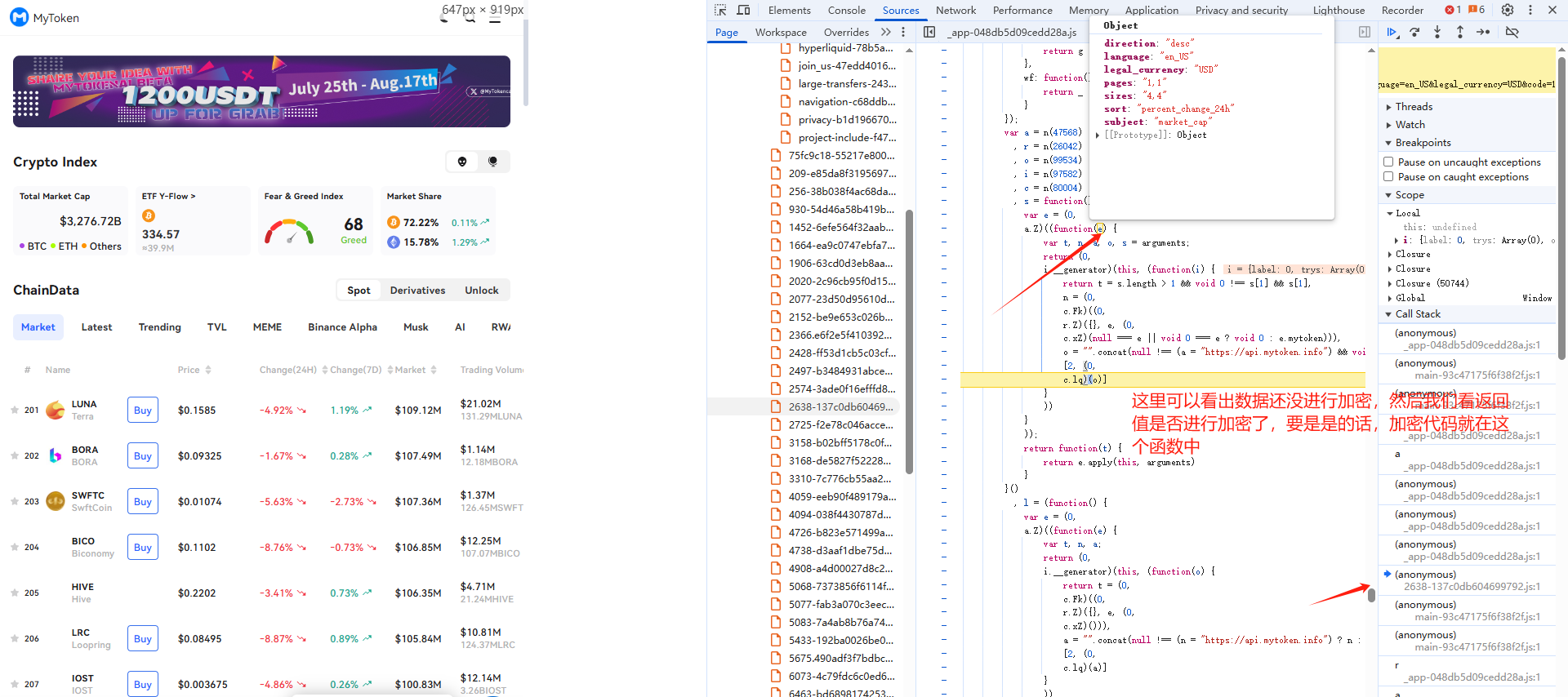Click Buy button for LUNA
Screen dimensions: 1568x697
[143, 410]
